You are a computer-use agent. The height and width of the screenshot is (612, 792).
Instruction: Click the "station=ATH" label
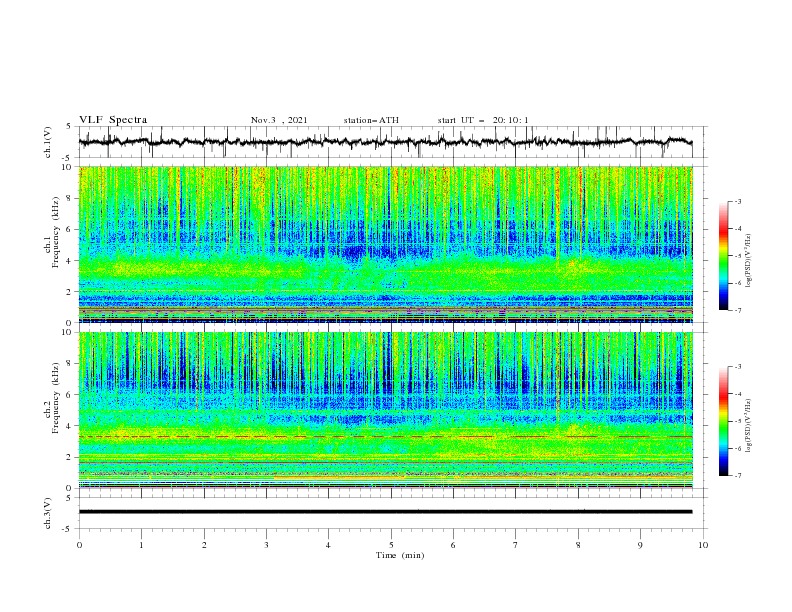coord(371,120)
